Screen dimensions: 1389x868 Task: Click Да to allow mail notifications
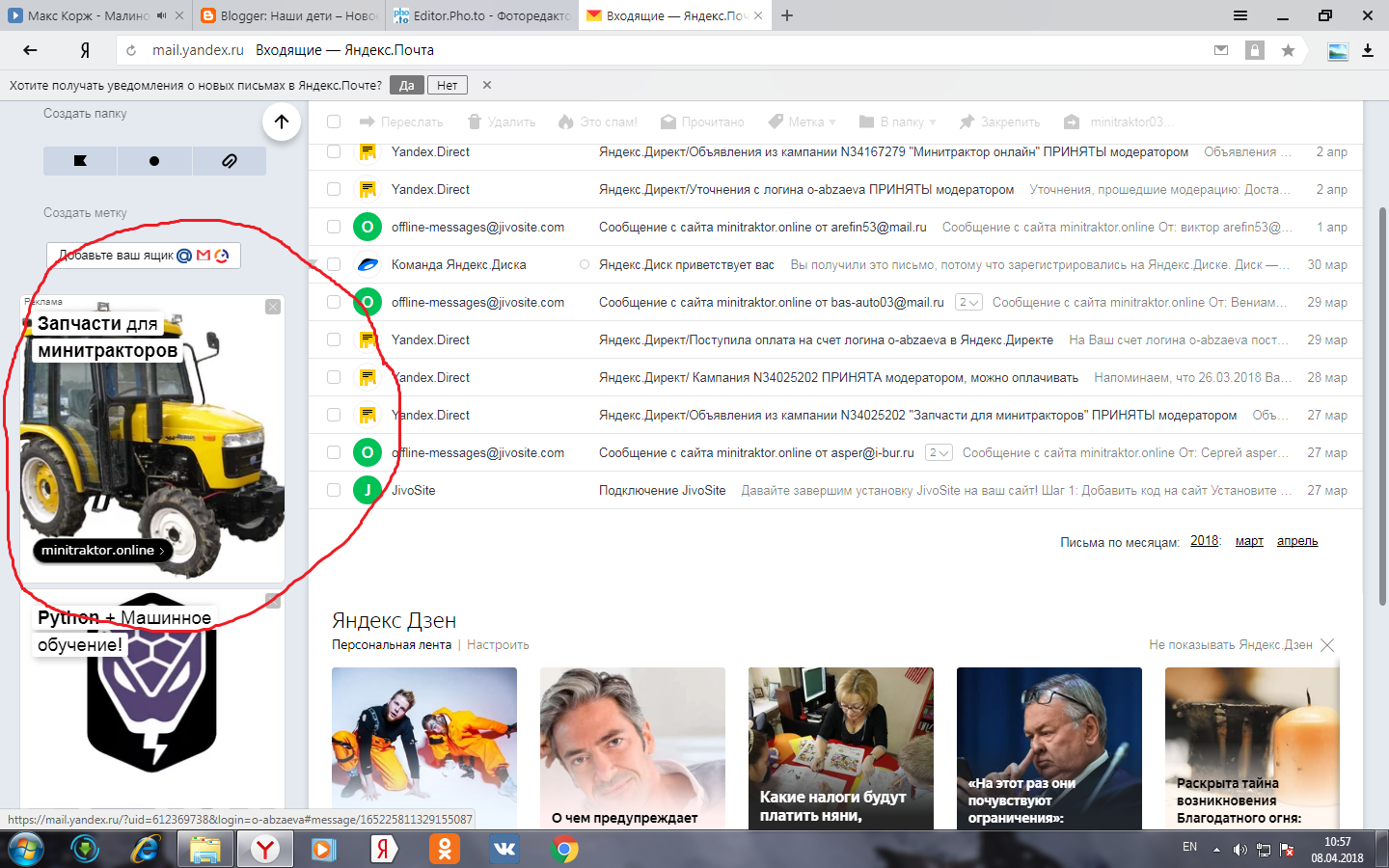click(407, 85)
